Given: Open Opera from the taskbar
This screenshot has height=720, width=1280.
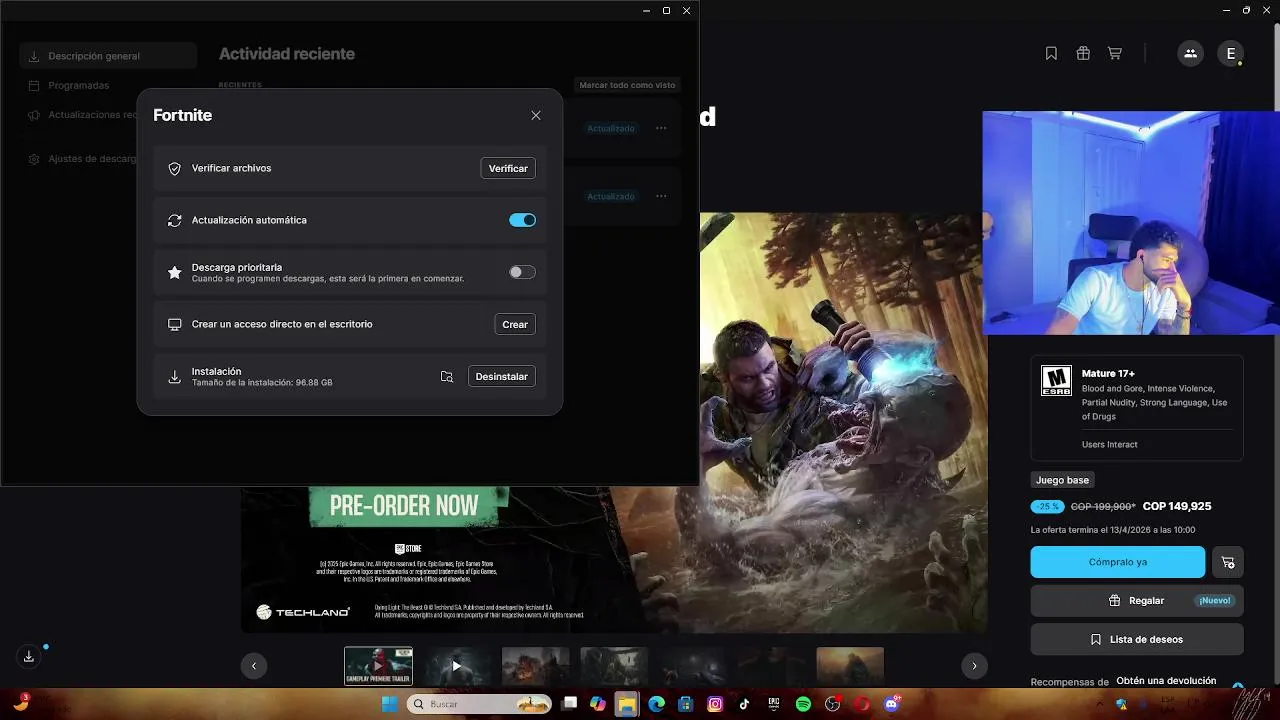Looking at the screenshot, I should click(861, 704).
